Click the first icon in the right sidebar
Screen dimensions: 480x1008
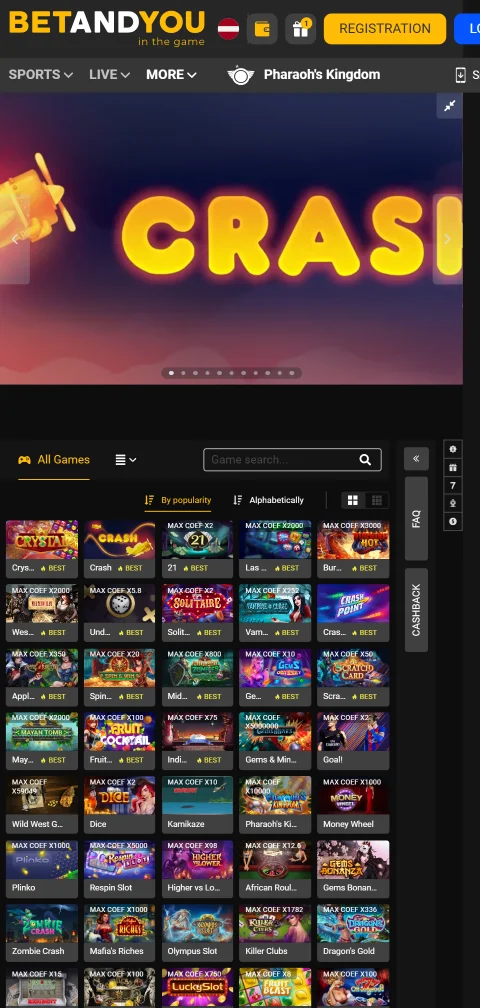(453, 449)
